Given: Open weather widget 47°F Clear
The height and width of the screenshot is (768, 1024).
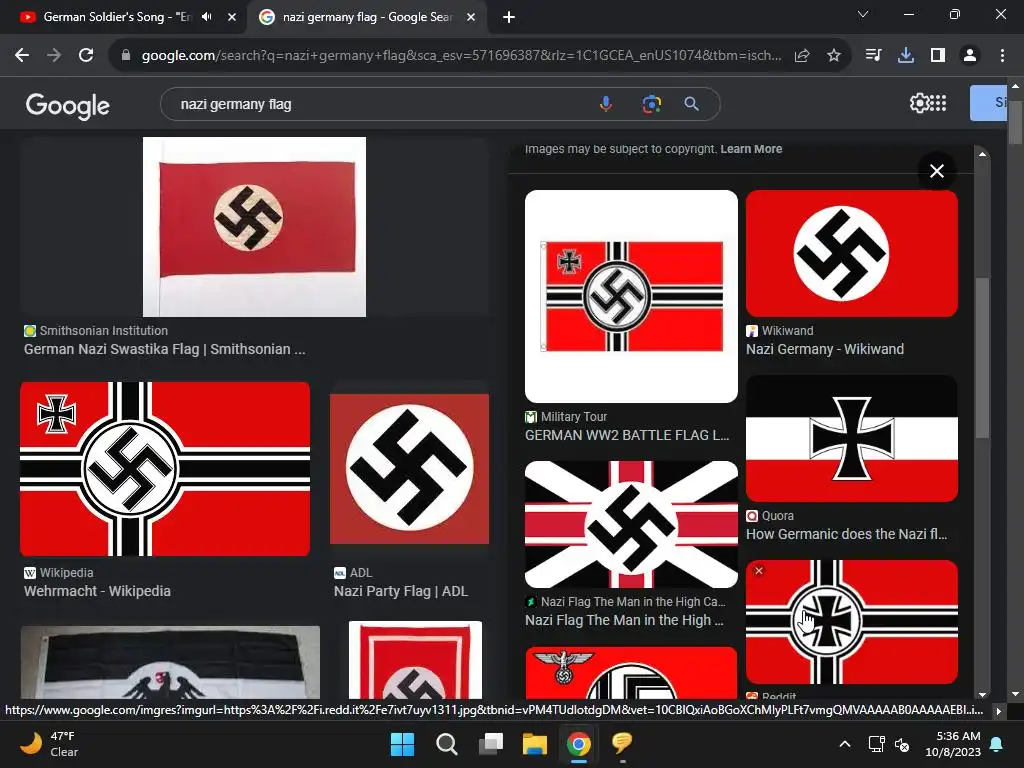Looking at the screenshot, I should [x=50, y=744].
